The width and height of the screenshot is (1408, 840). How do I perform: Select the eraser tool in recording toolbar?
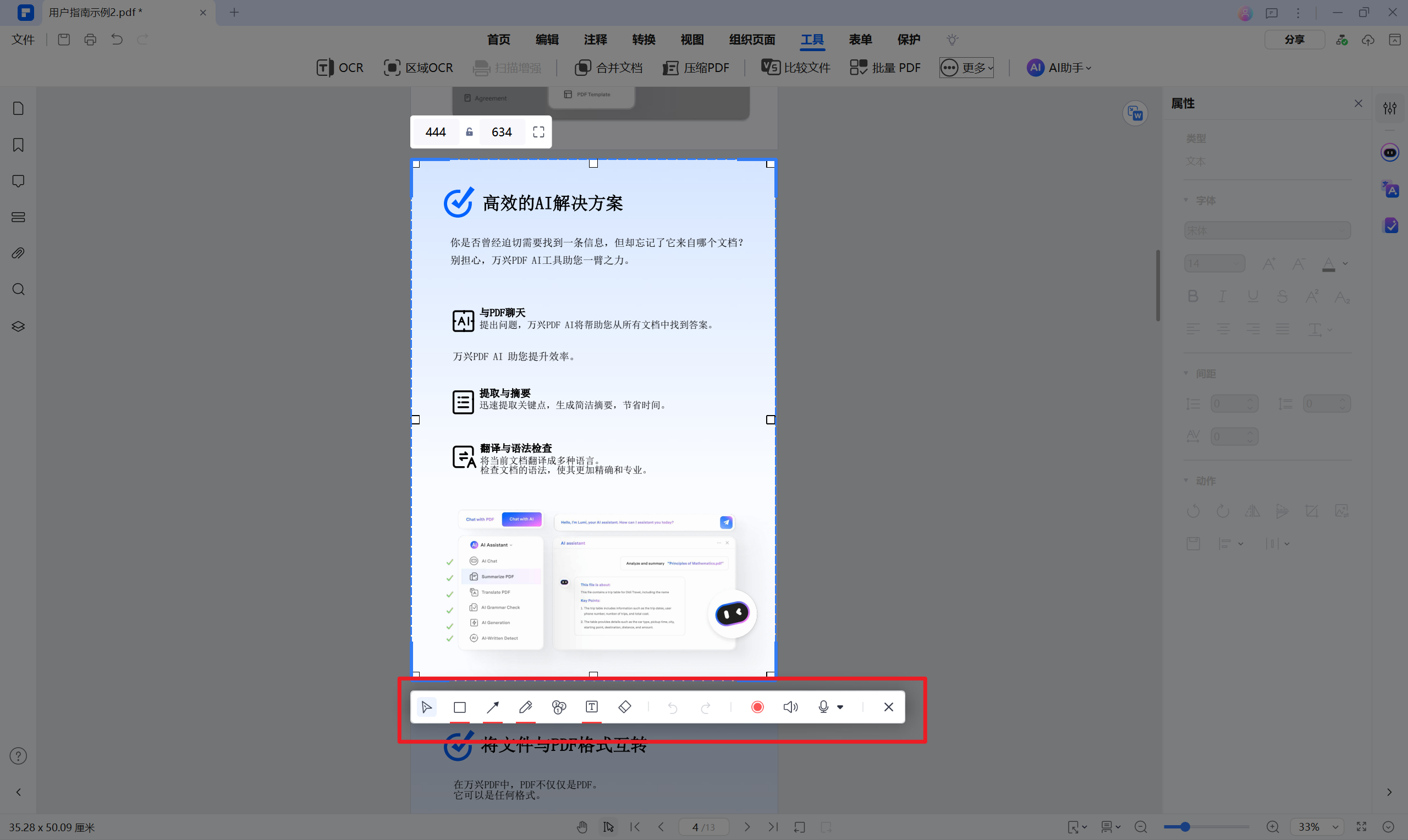[625, 707]
